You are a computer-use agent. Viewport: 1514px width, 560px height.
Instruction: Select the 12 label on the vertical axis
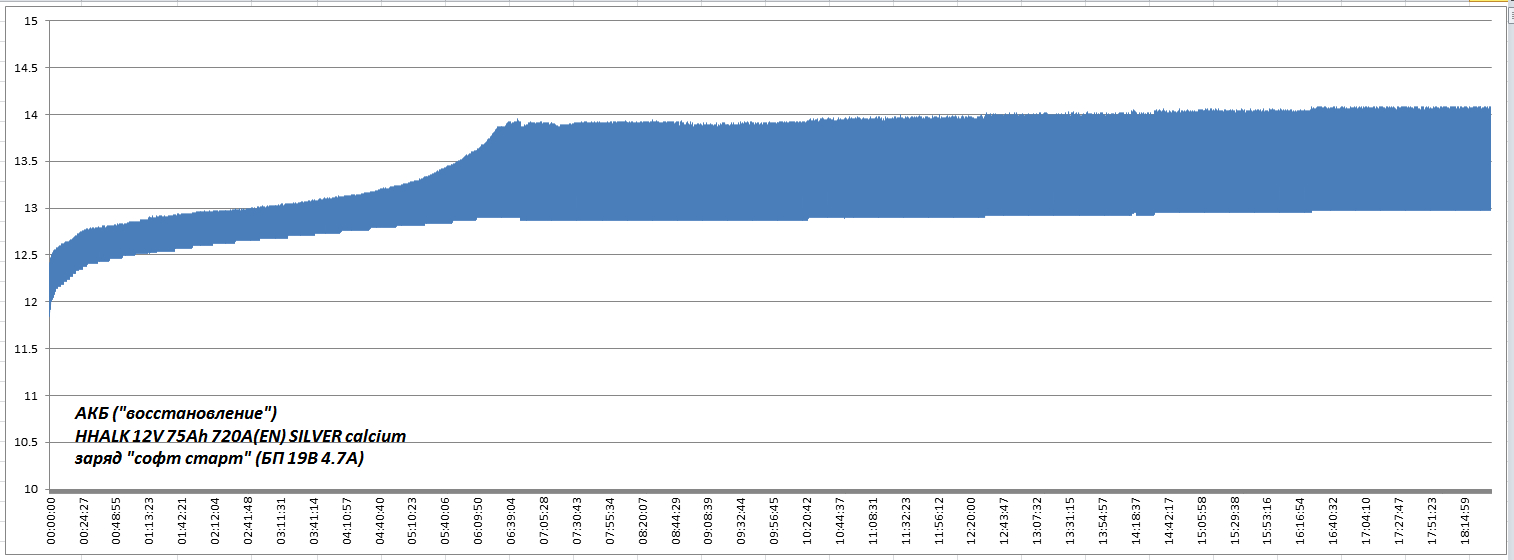pyautogui.click(x=30, y=302)
